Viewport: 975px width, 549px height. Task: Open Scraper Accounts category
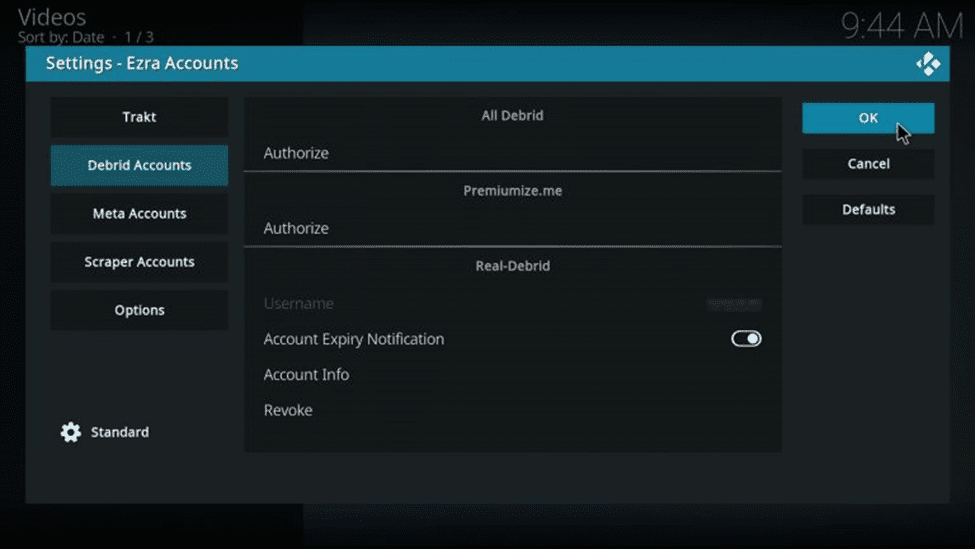139,262
